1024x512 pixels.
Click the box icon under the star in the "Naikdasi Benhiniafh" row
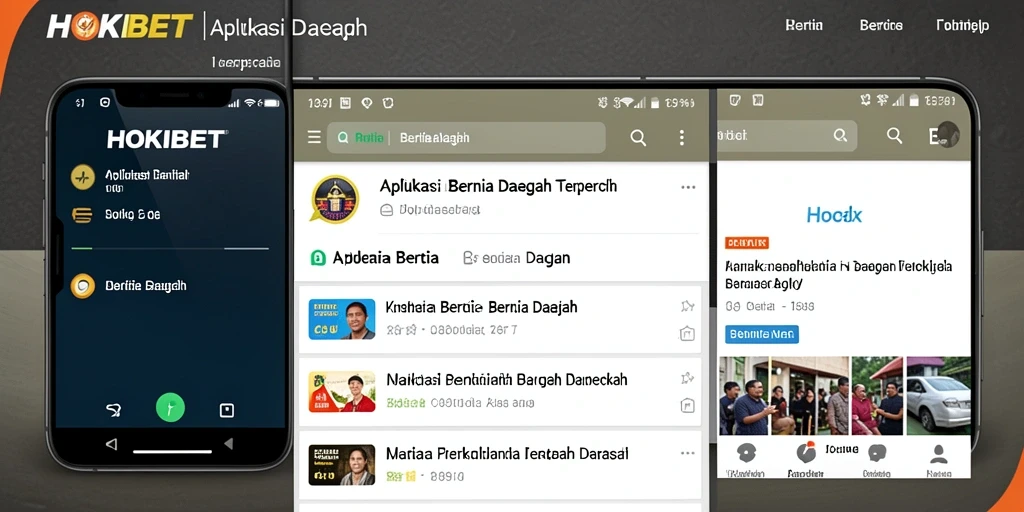687,406
